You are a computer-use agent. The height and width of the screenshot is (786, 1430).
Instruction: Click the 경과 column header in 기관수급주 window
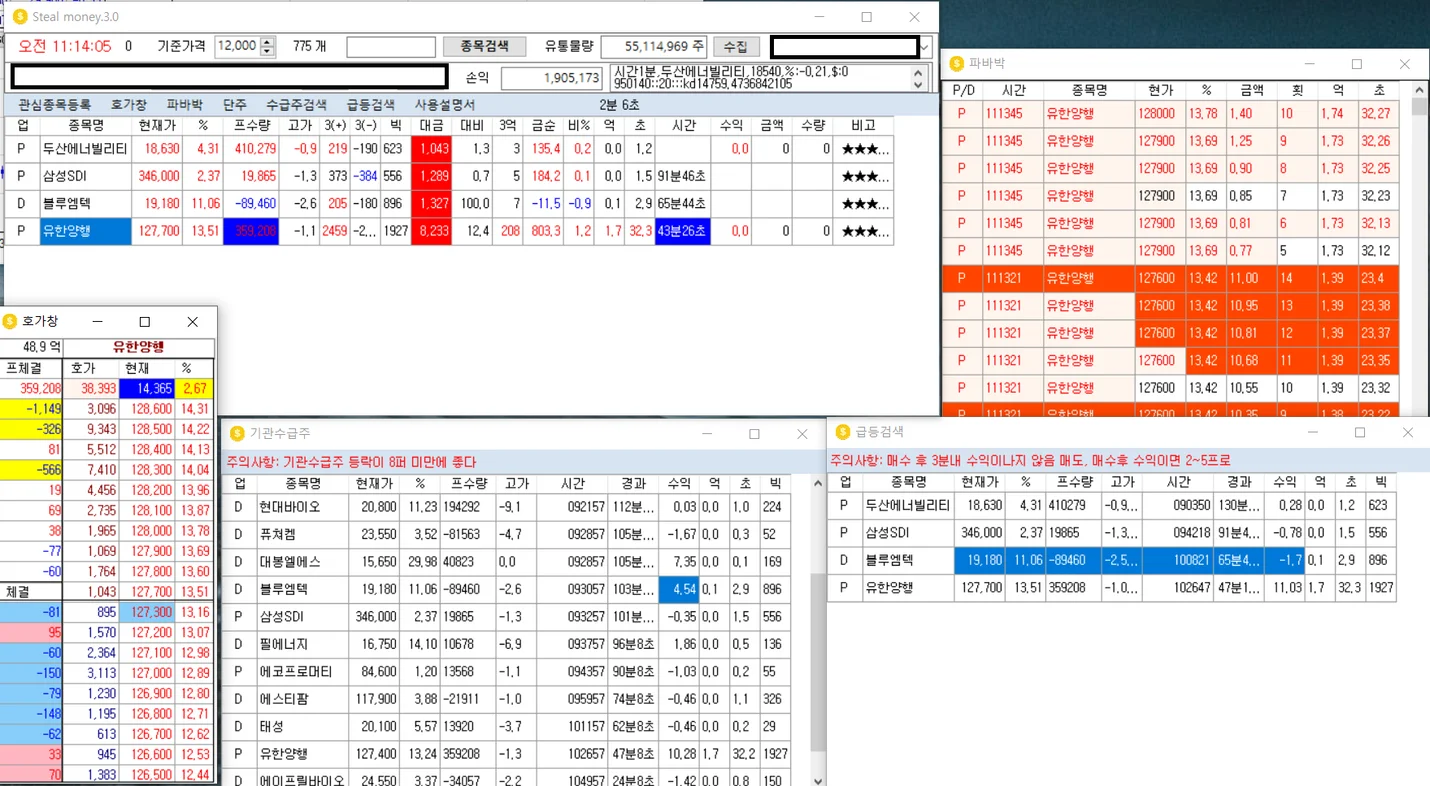632,483
